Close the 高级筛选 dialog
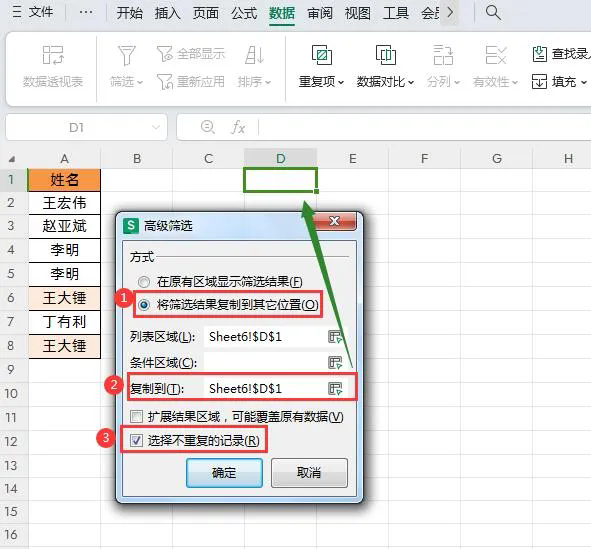591x549 pixels. click(334, 221)
